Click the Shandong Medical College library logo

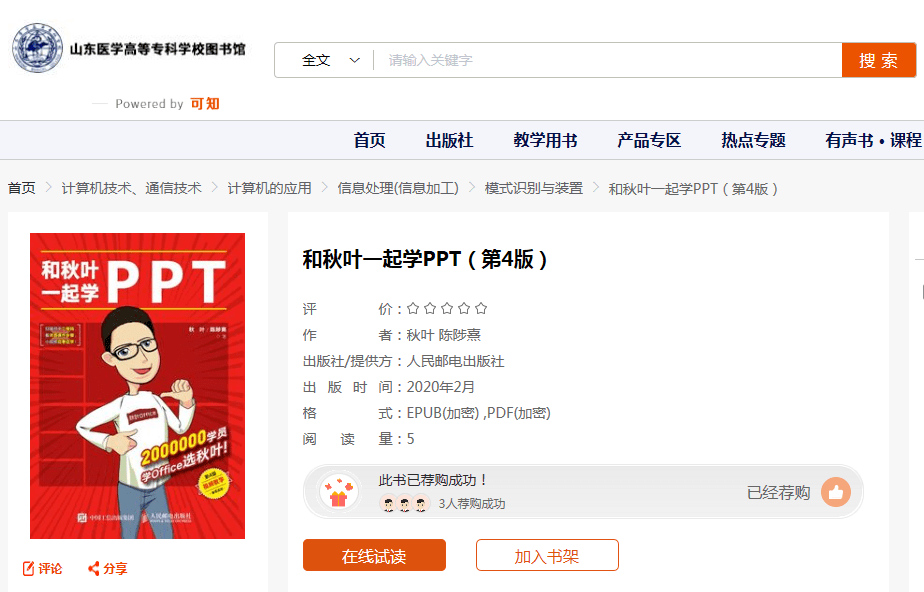coord(37,49)
